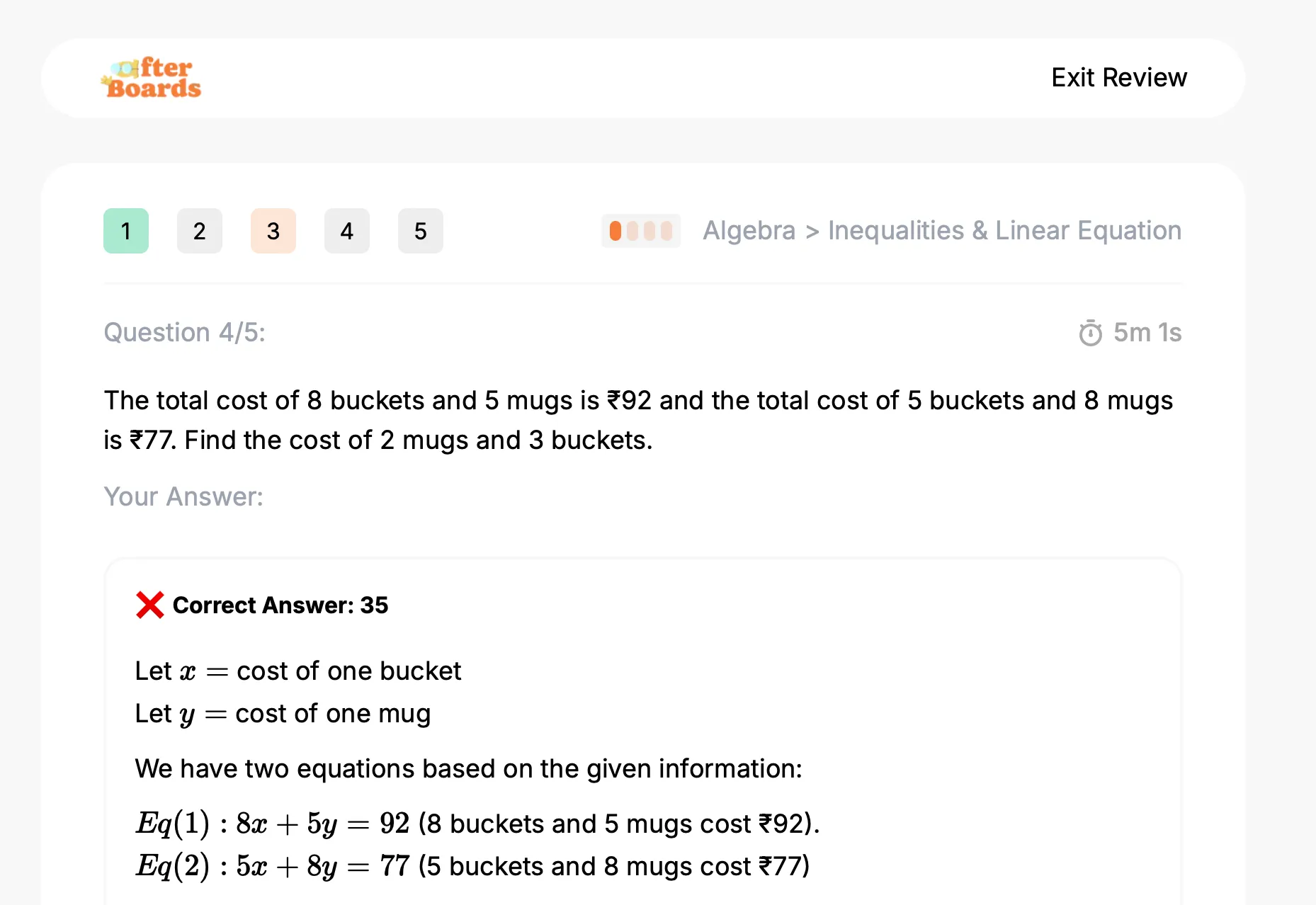Click the Correct Answer: 35 heading
The height and width of the screenshot is (905, 1316).
(x=280, y=605)
